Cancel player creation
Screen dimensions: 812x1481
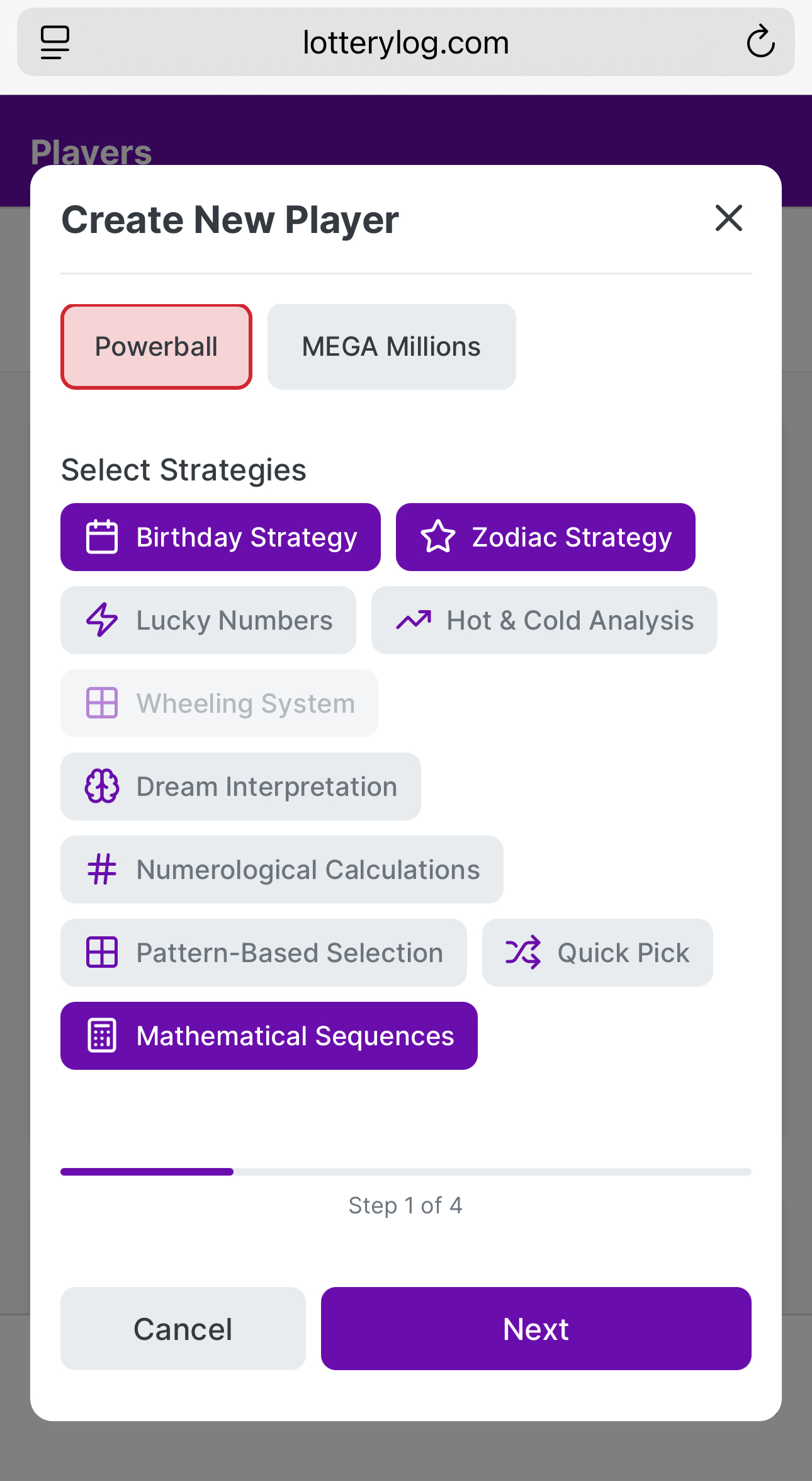coord(183,1329)
